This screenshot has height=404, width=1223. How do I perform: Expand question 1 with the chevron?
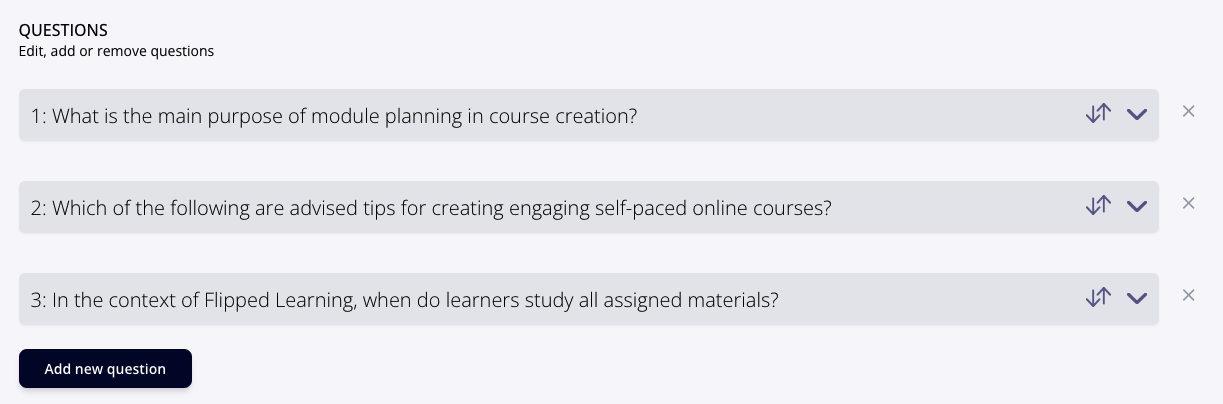(1136, 115)
